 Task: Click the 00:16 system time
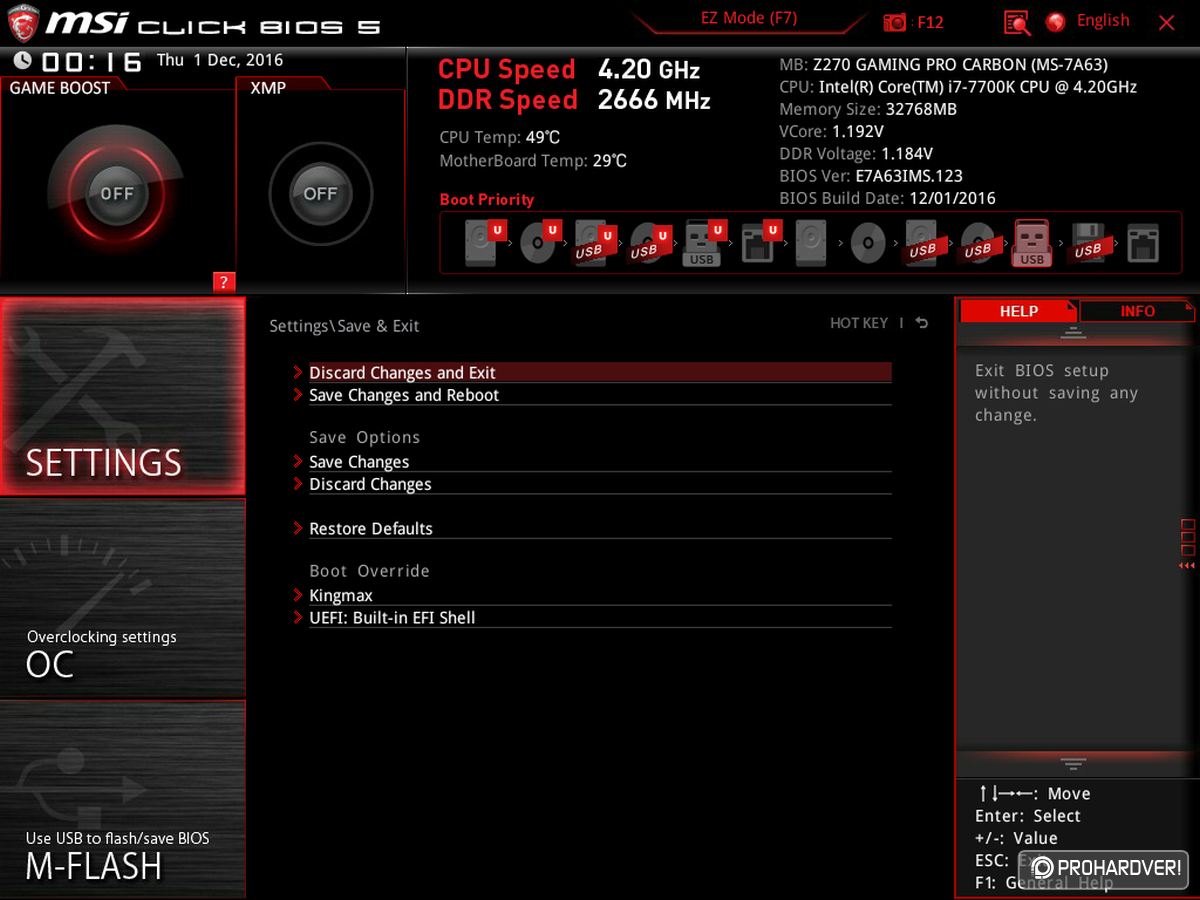point(91,62)
